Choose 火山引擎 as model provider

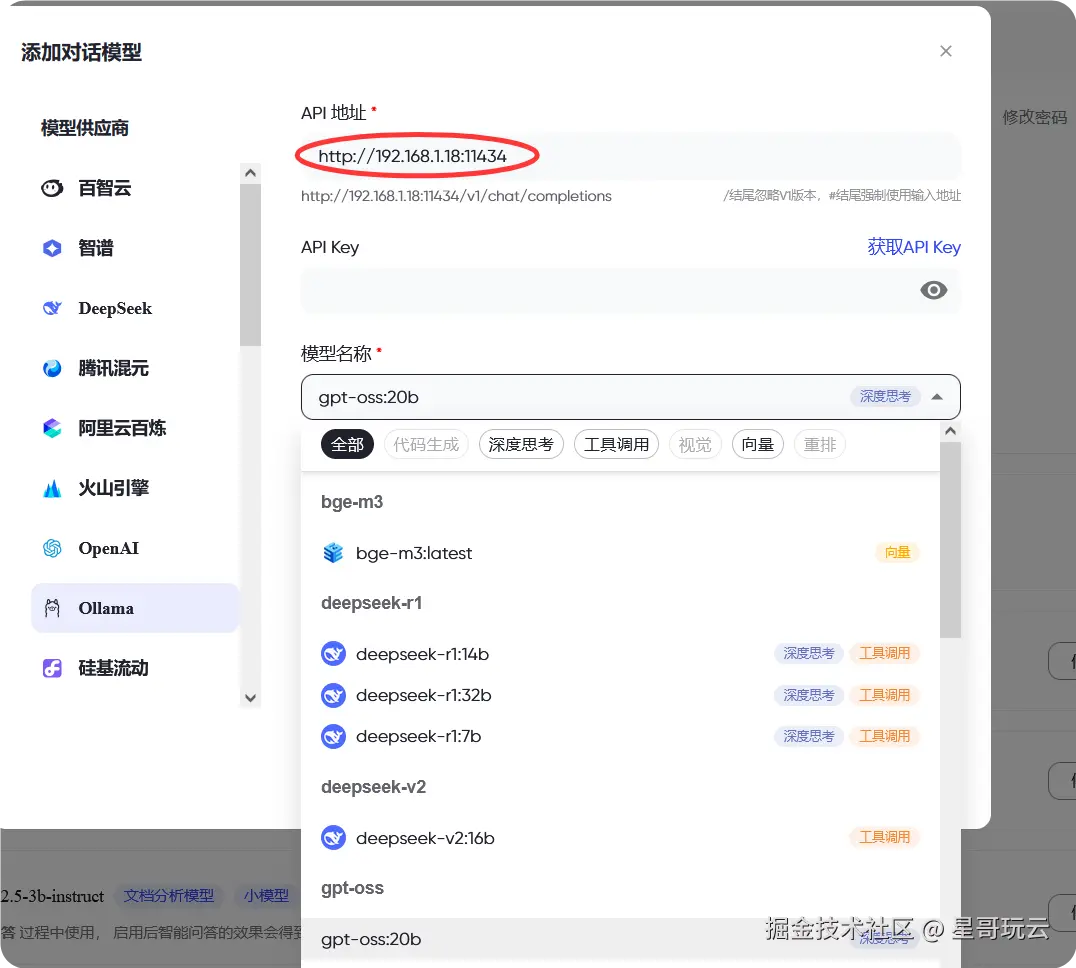135,488
